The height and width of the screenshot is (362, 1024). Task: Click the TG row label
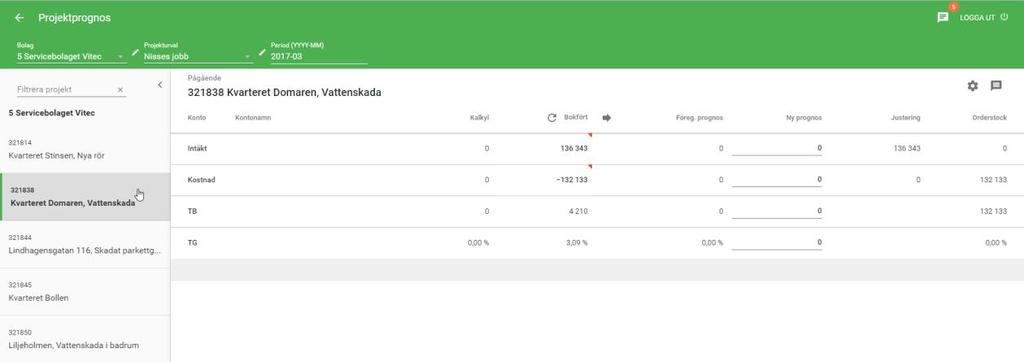point(192,242)
